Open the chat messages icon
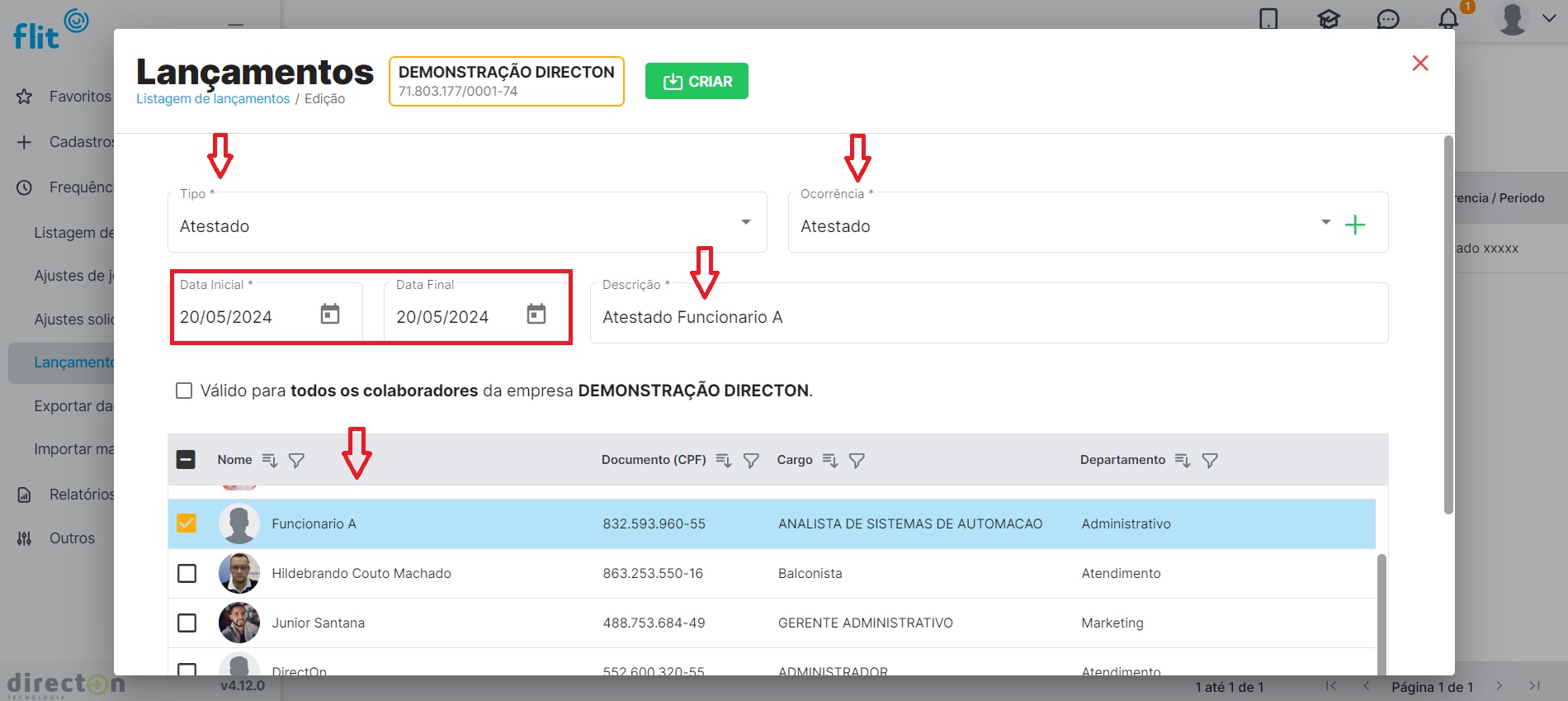The height and width of the screenshot is (701, 1568). (1388, 18)
